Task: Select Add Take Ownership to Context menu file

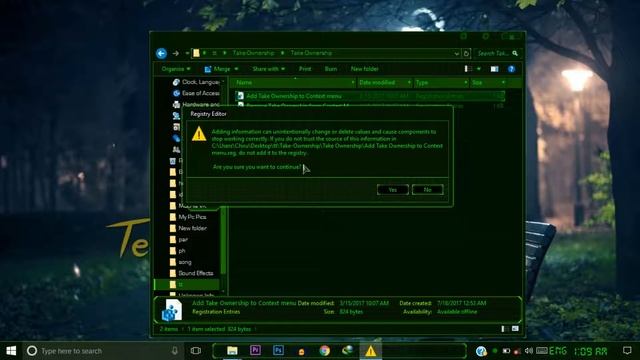Action: (x=370, y=96)
